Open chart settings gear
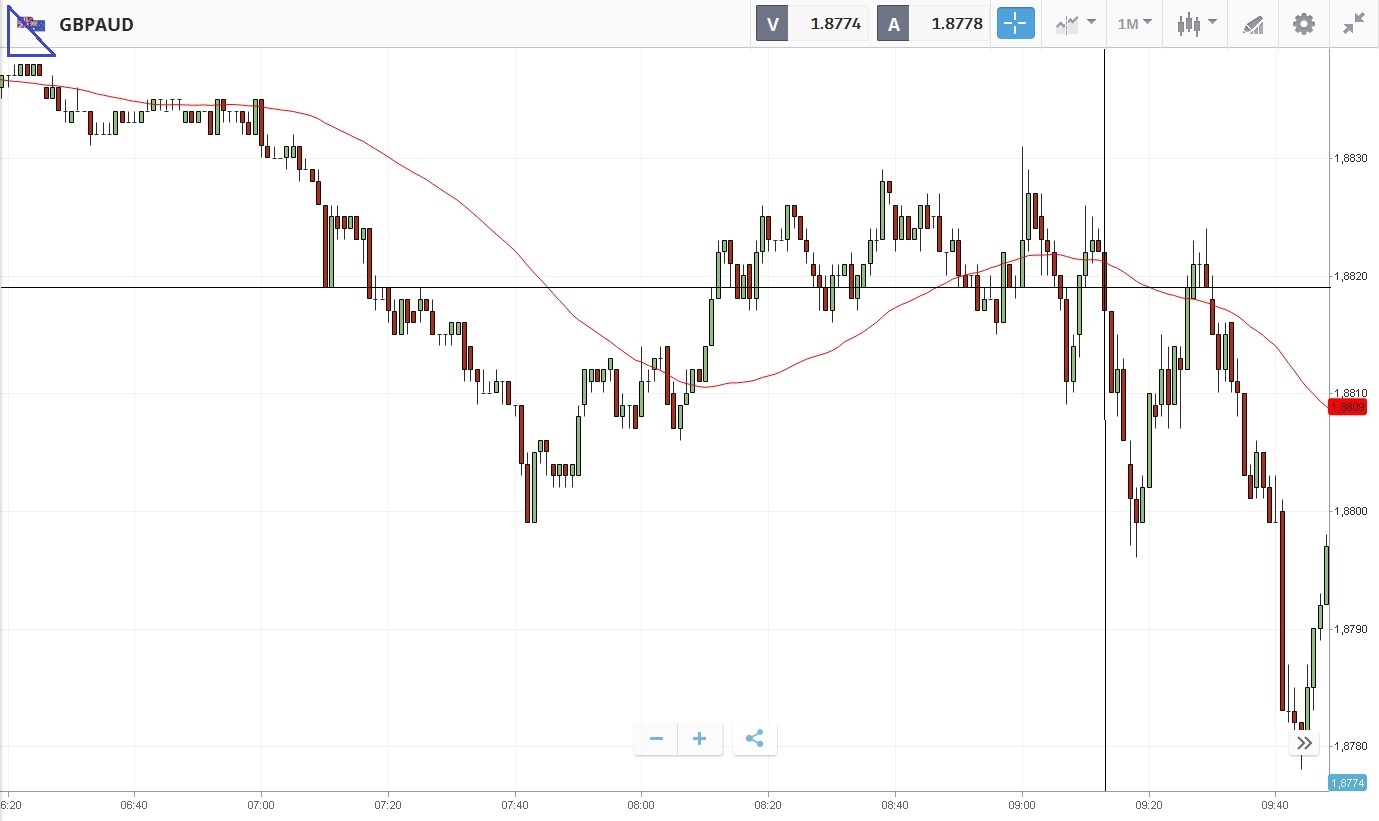Screen dimensions: 1379x821 (1304, 24)
